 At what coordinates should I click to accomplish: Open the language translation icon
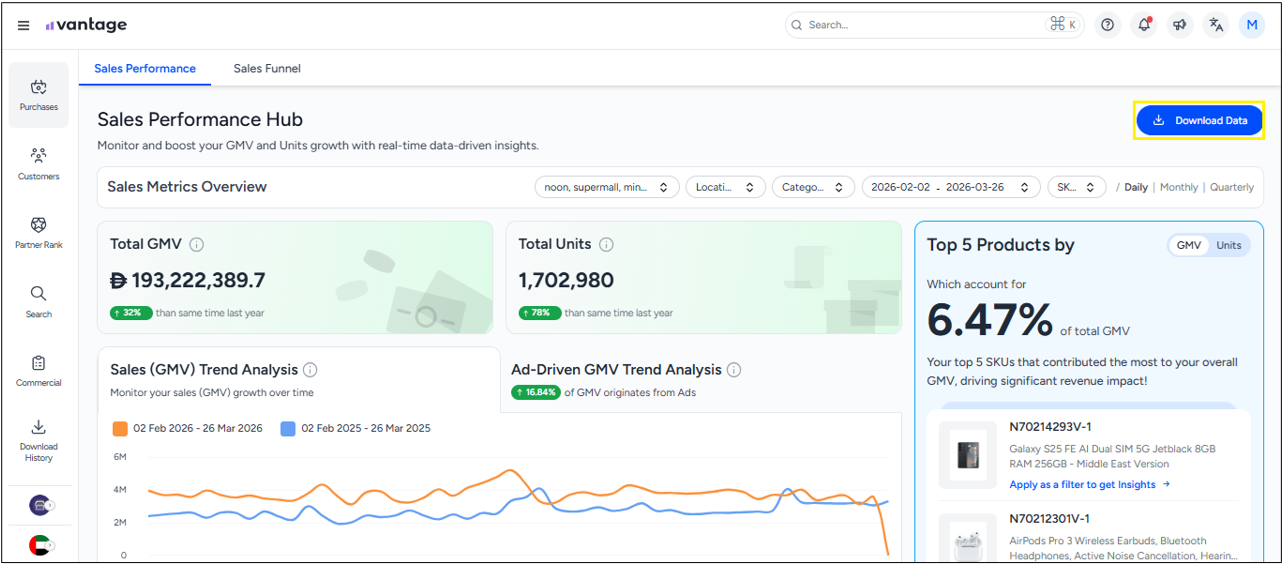pyautogui.click(x=1216, y=25)
